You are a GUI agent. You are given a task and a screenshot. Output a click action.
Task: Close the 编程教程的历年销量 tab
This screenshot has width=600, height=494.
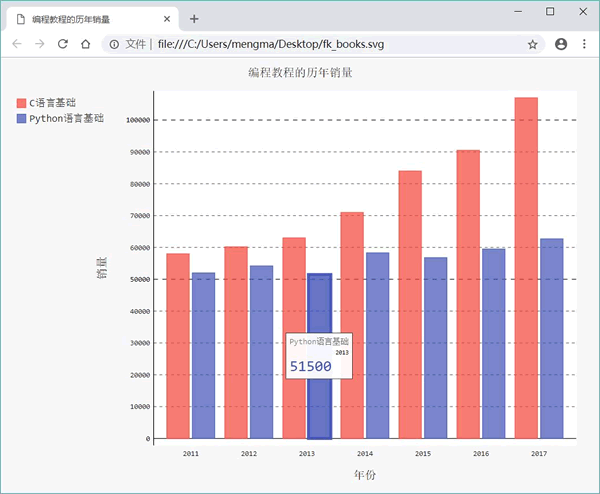[167, 19]
